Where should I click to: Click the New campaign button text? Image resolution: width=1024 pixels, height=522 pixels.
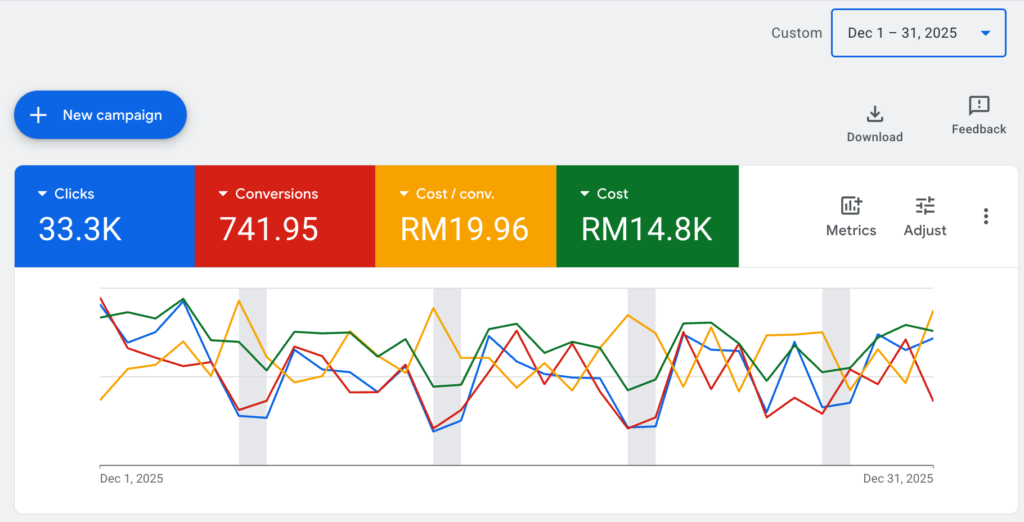(x=112, y=115)
